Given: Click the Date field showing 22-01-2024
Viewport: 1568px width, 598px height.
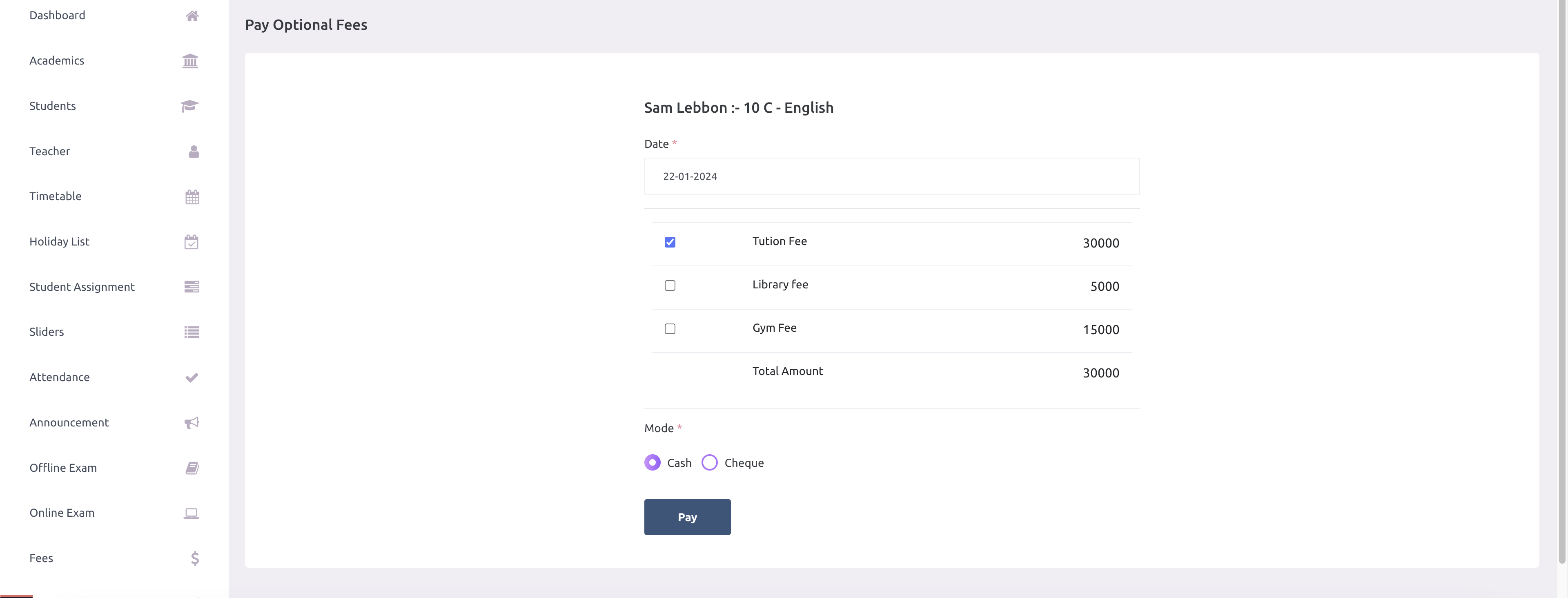Looking at the screenshot, I should pyautogui.click(x=891, y=176).
